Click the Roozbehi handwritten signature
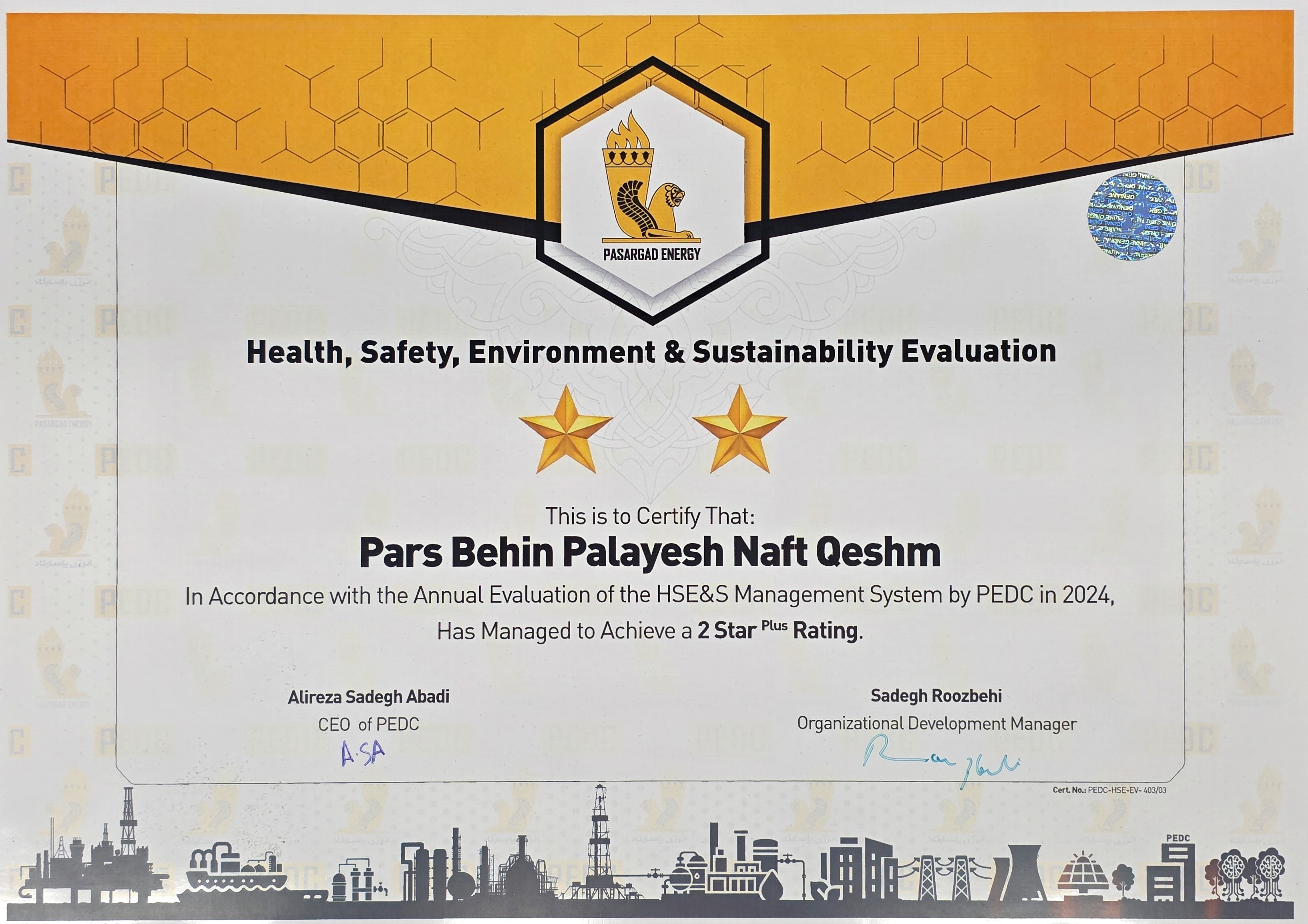 [x=941, y=761]
